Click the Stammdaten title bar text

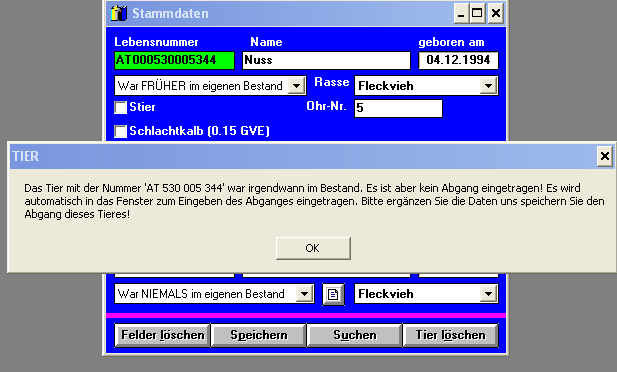[x=170, y=13]
